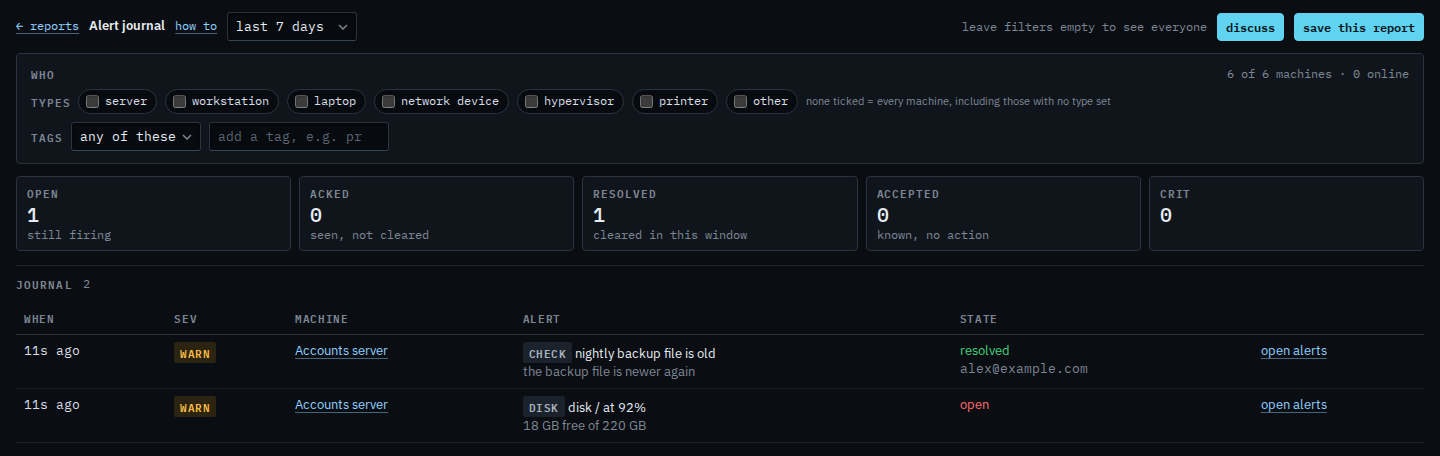Click 'disk / at 92%' alert text

(607, 407)
